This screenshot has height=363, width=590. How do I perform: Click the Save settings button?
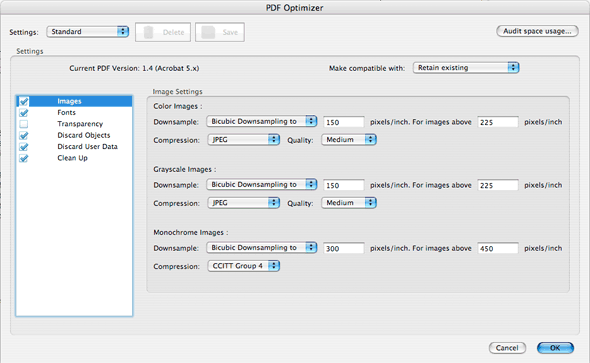[220, 32]
